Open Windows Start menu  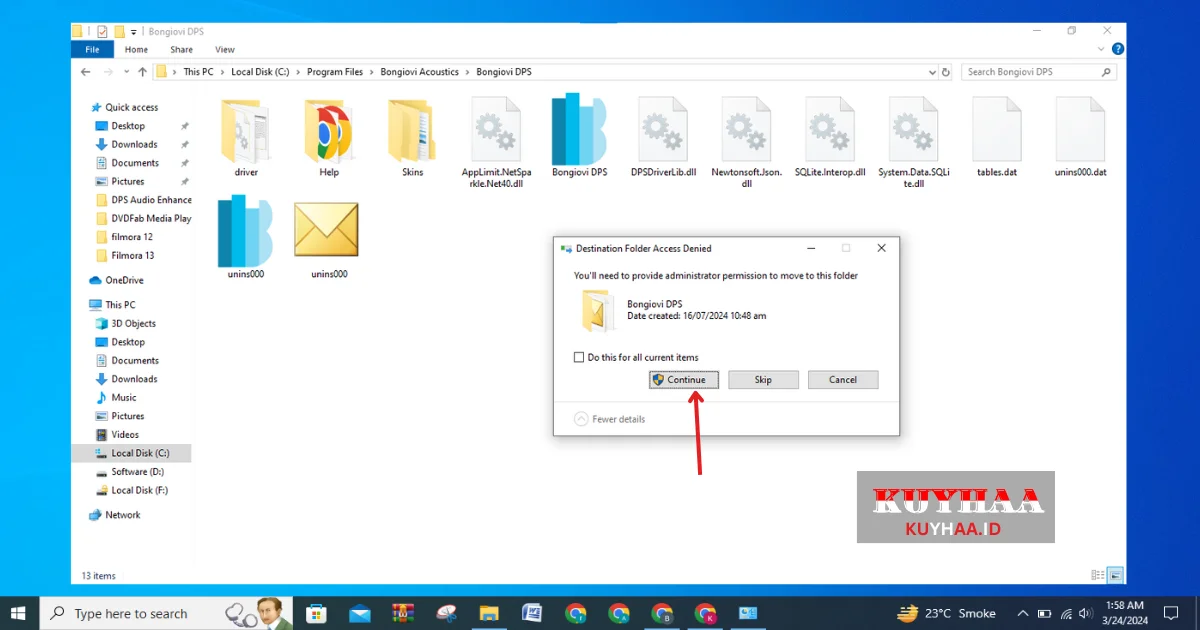point(19,613)
